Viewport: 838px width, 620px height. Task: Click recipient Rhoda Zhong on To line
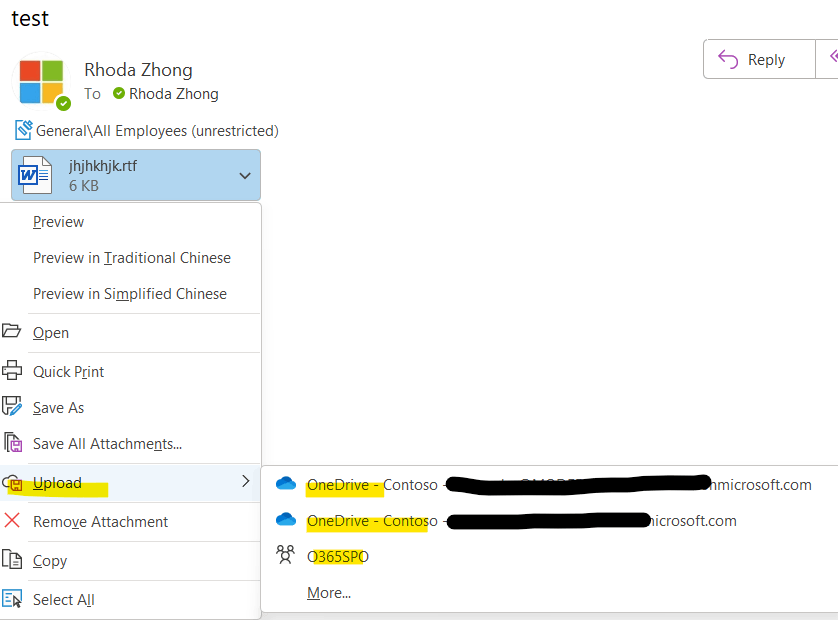174,94
